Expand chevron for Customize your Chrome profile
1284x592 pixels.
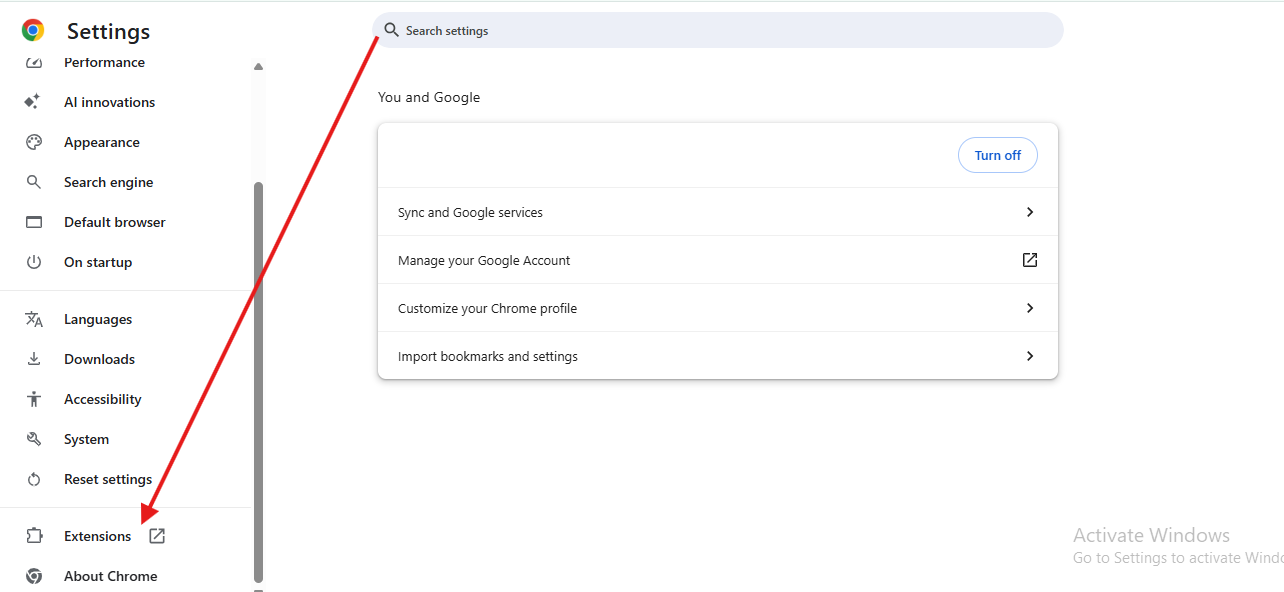tap(1030, 308)
